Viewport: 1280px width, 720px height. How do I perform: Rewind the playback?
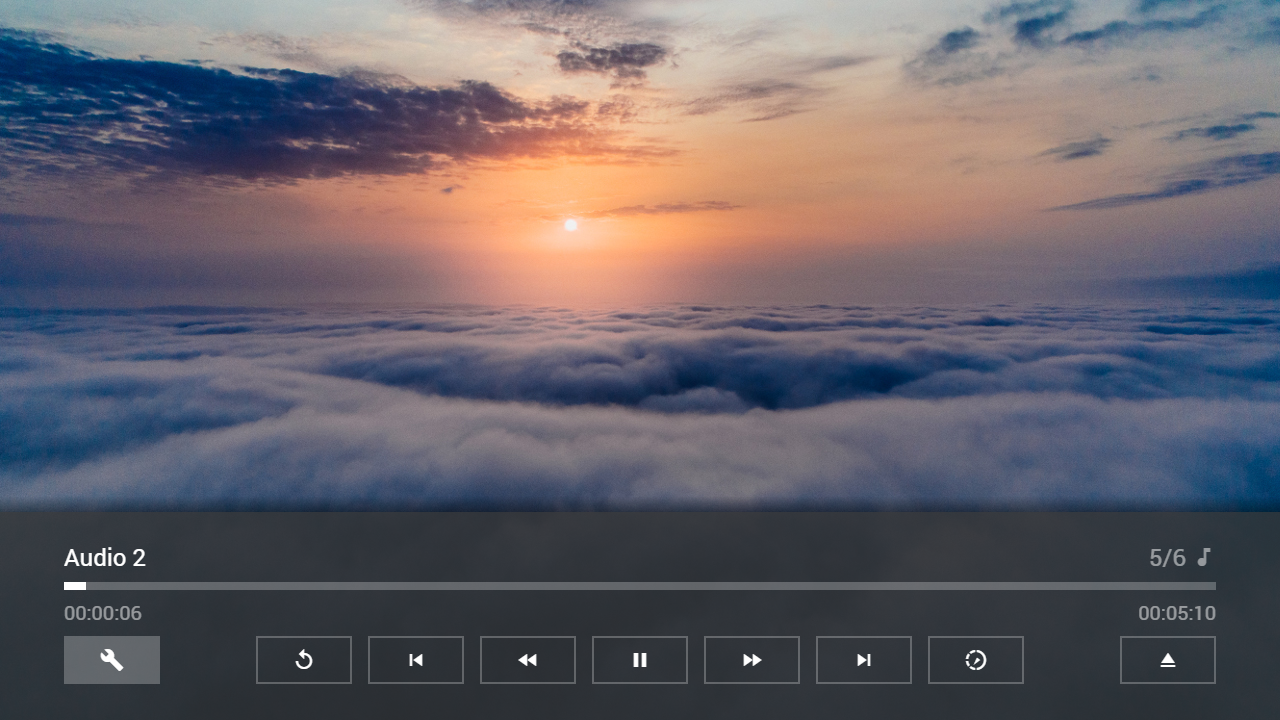[x=528, y=660]
